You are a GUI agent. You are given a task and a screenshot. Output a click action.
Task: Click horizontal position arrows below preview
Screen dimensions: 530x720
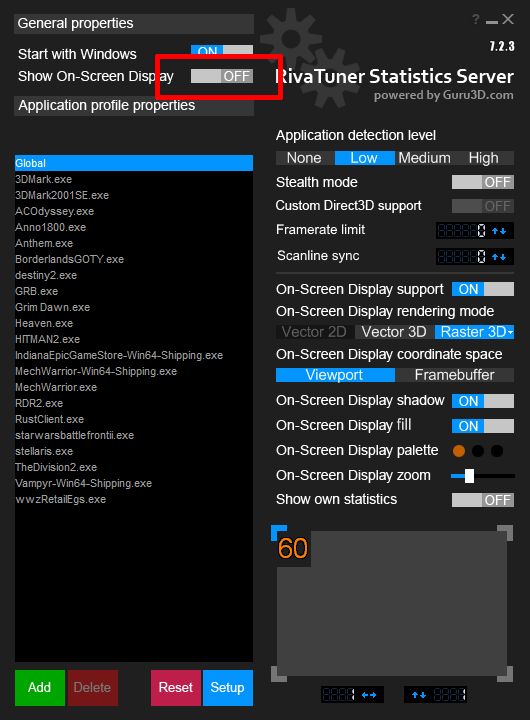369,695
